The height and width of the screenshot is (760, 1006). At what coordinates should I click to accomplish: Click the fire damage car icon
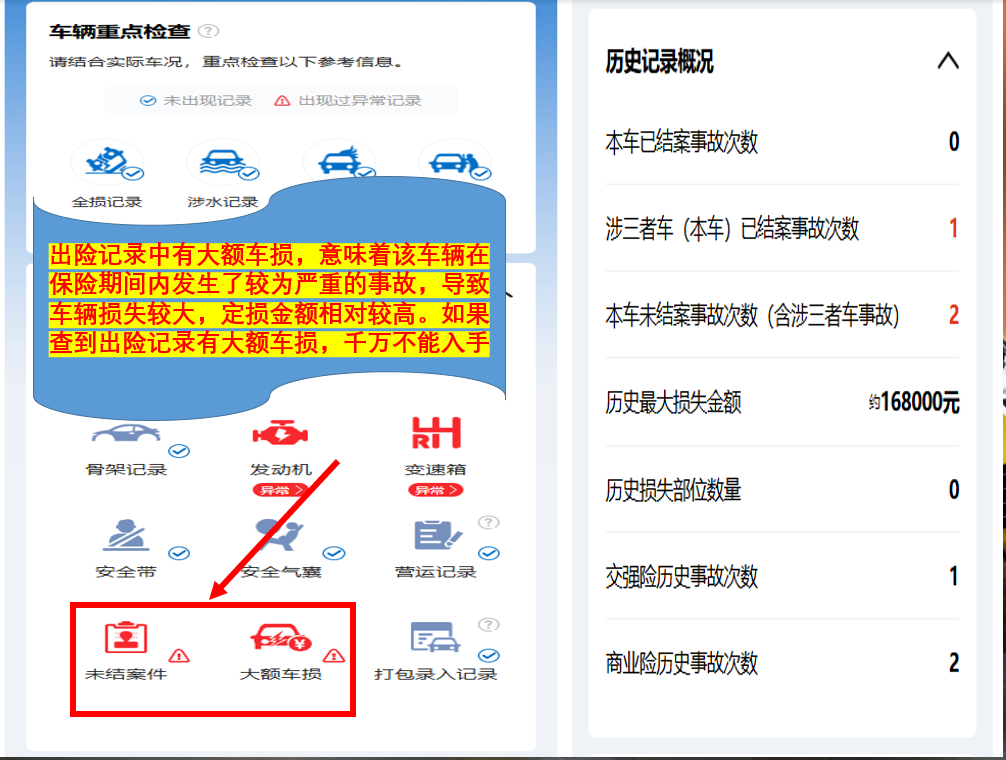(339, 162)
